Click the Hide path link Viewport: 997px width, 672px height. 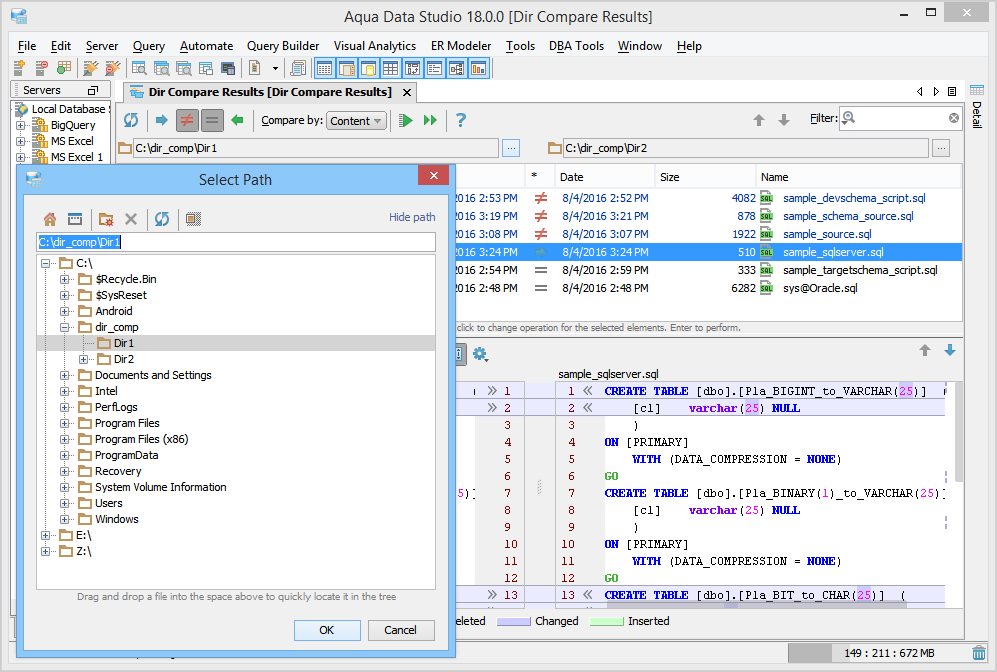tap(411, 217)
